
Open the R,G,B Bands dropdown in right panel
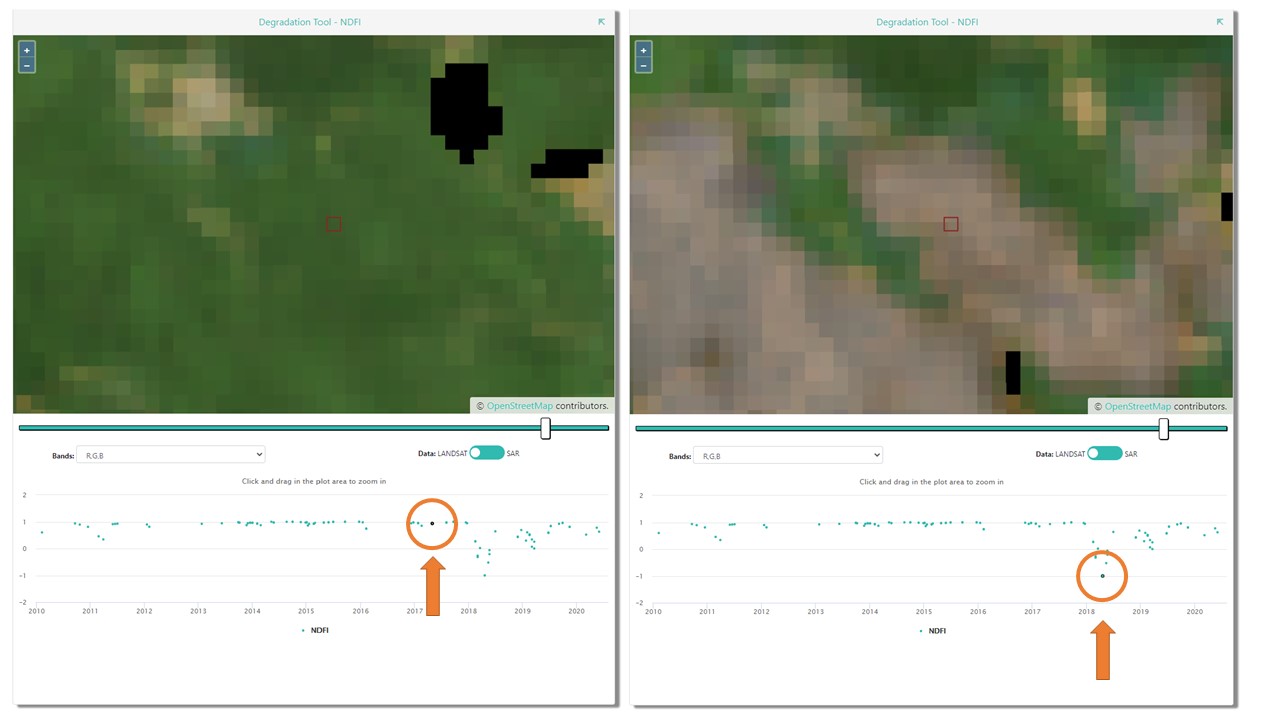tap(788, 455)
